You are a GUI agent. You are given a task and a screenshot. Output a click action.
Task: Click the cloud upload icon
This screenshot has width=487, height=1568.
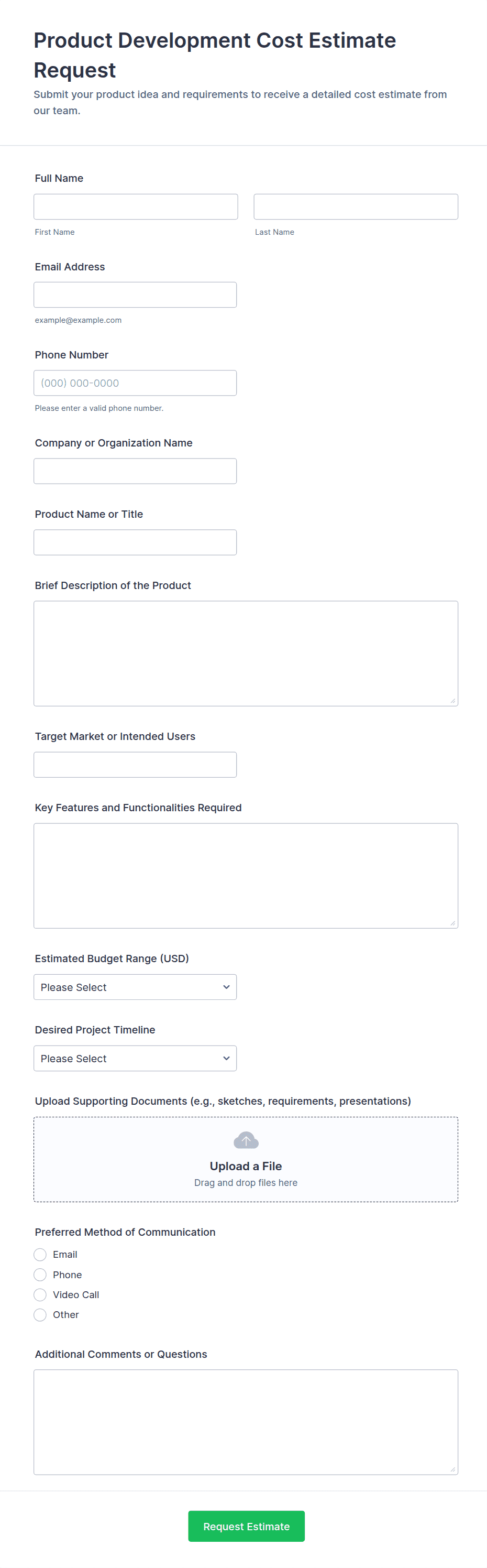click(x=246, y=1139)
